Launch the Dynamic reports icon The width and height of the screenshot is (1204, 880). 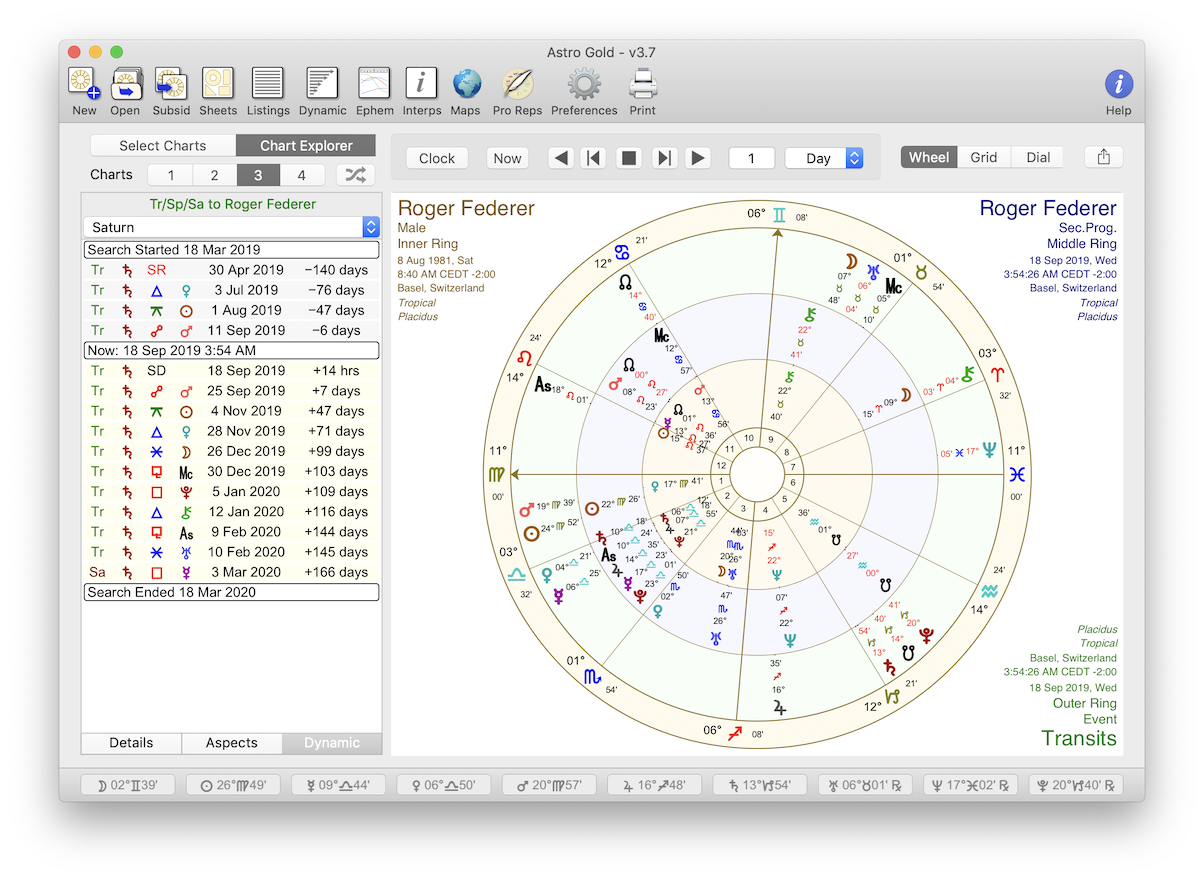[x=322, y=84]
